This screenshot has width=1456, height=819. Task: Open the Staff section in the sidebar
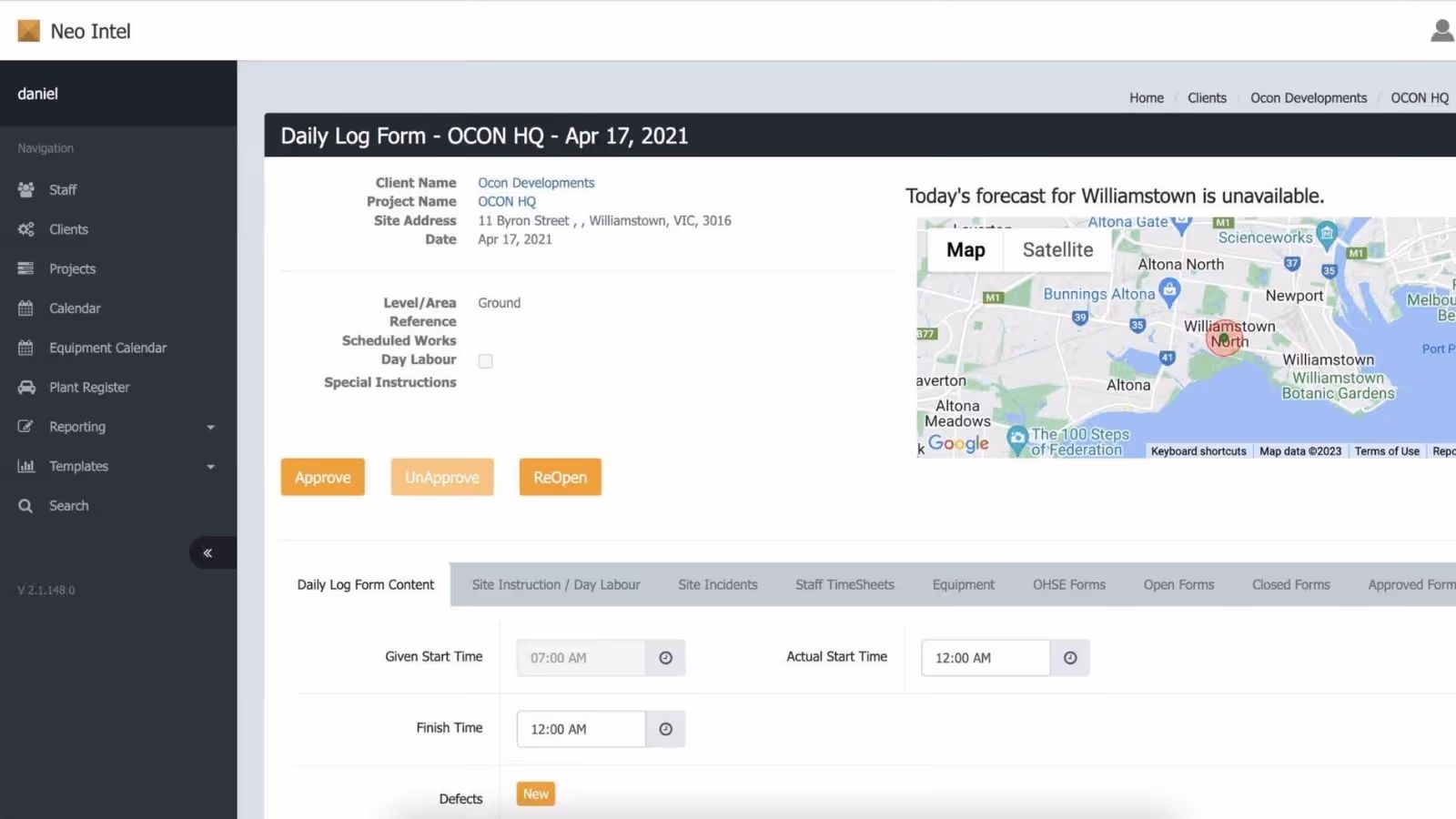click(x=63, y=189)
